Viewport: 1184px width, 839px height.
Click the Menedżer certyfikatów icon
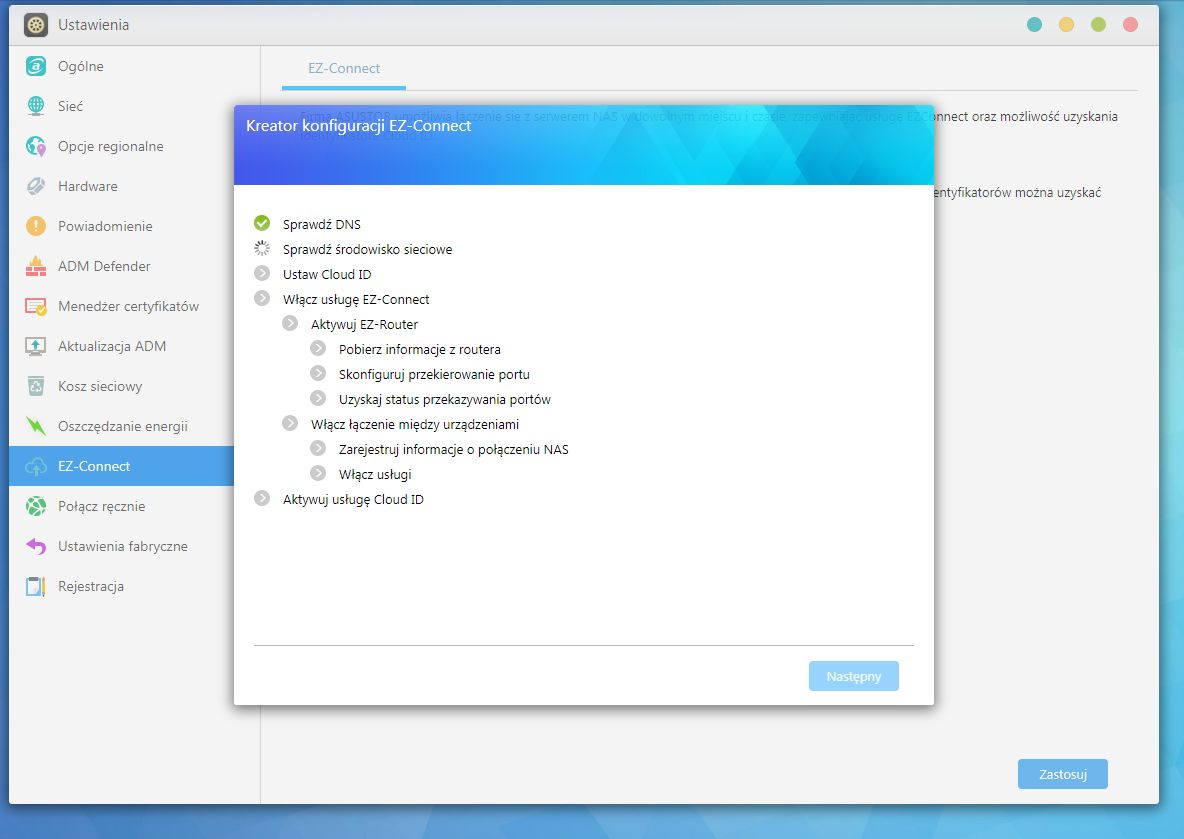coord(35,306)
